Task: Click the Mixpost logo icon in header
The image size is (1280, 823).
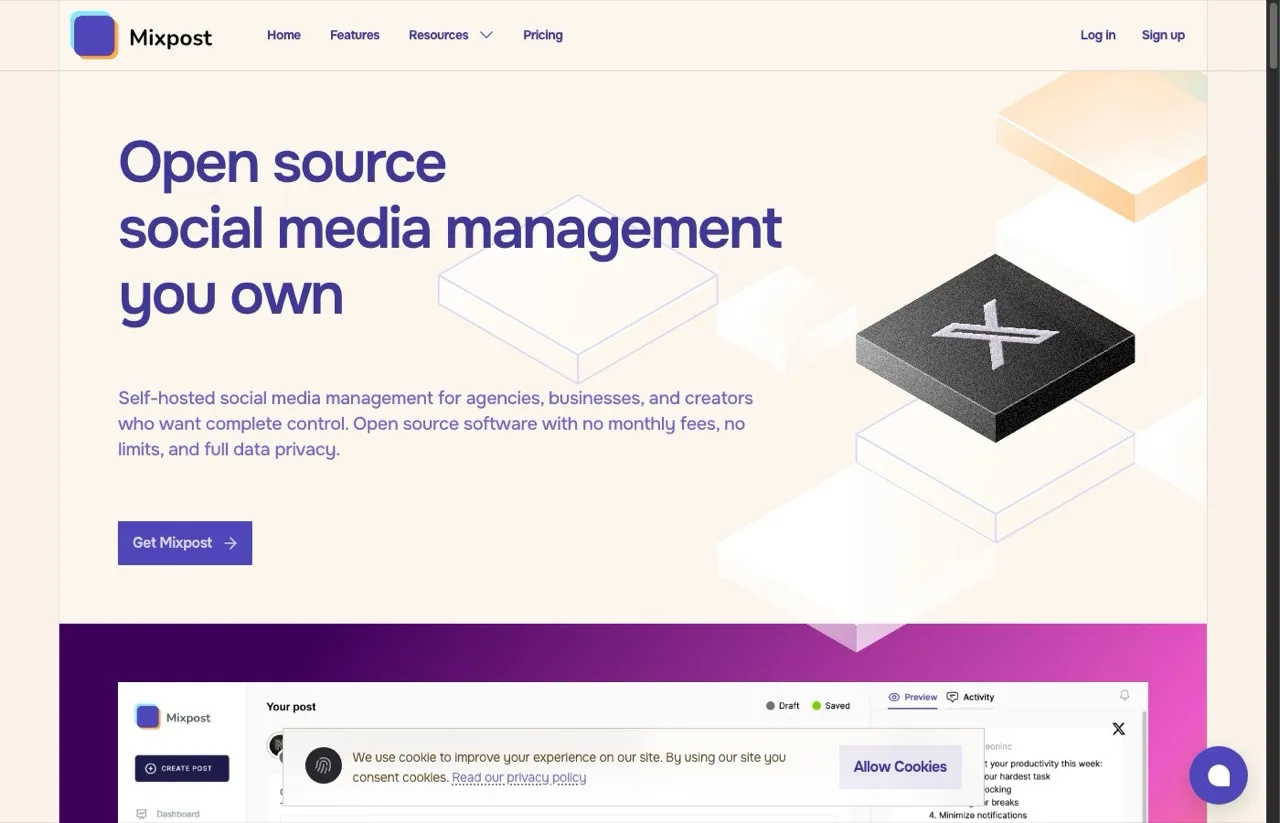Action: pyautogui.click(x=95, y=35)
